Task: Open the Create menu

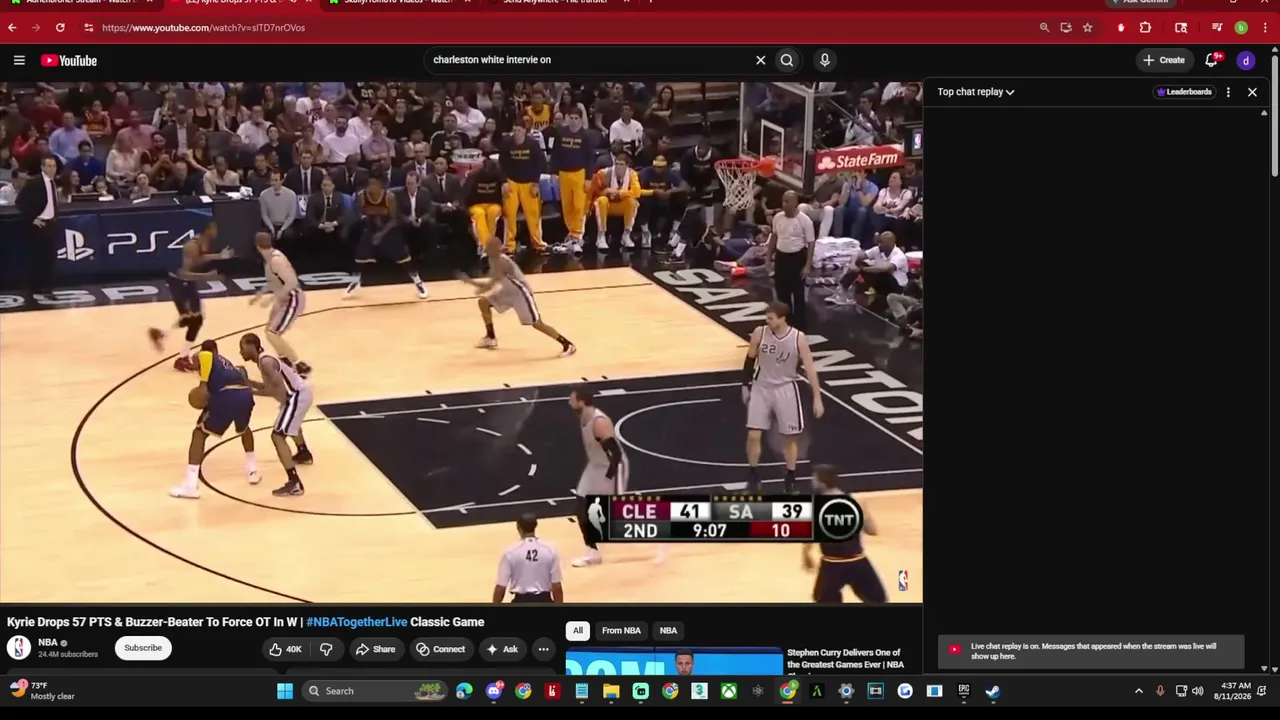Action: click(1164, 60)
